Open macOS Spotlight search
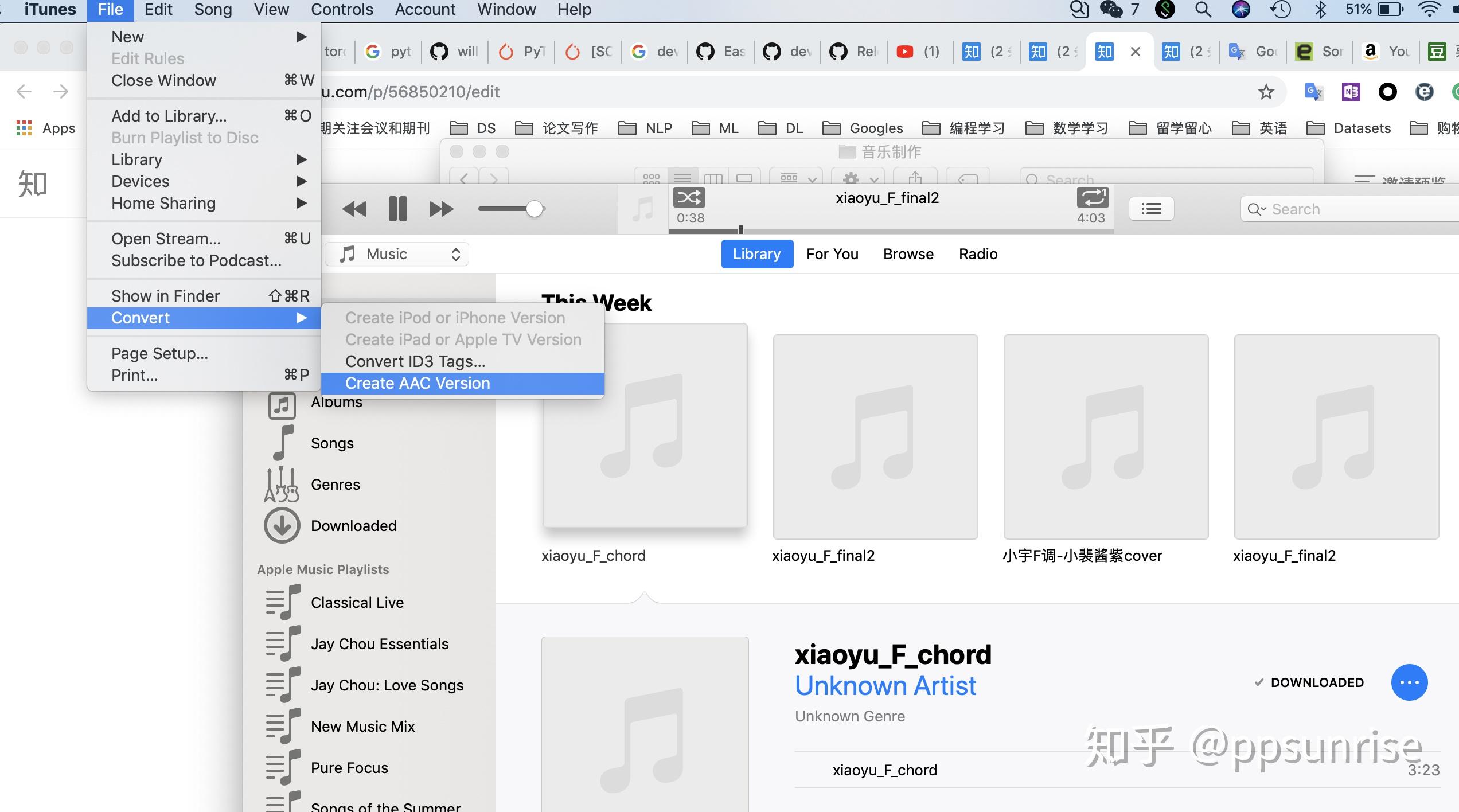Screen dimensions: 1459x812 pos(1203,10)
